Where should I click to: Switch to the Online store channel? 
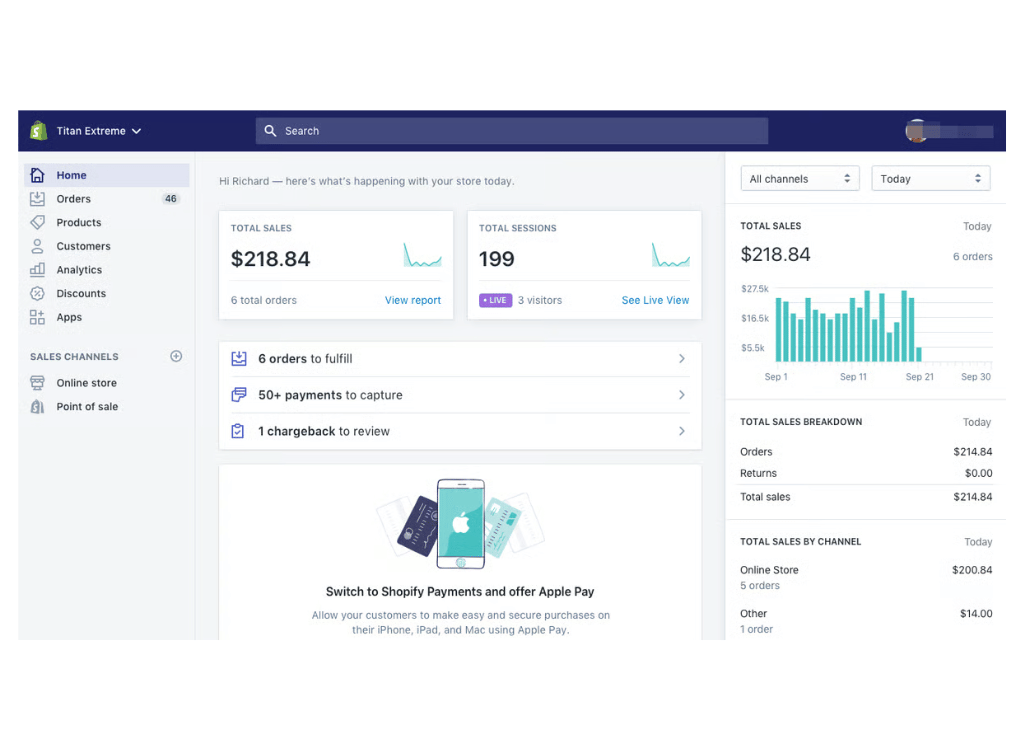[x=87, y=382]
